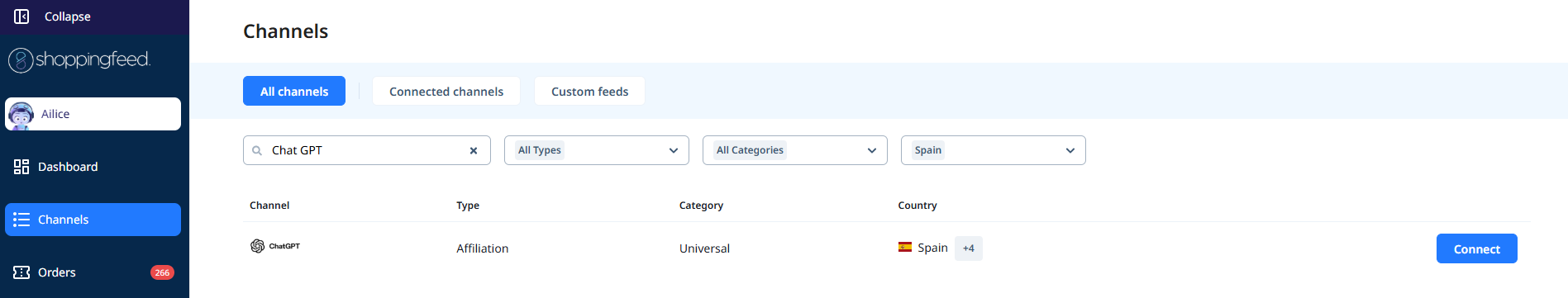Switch to Connected channels tab

pyautogui.click(x=446, y=91)
